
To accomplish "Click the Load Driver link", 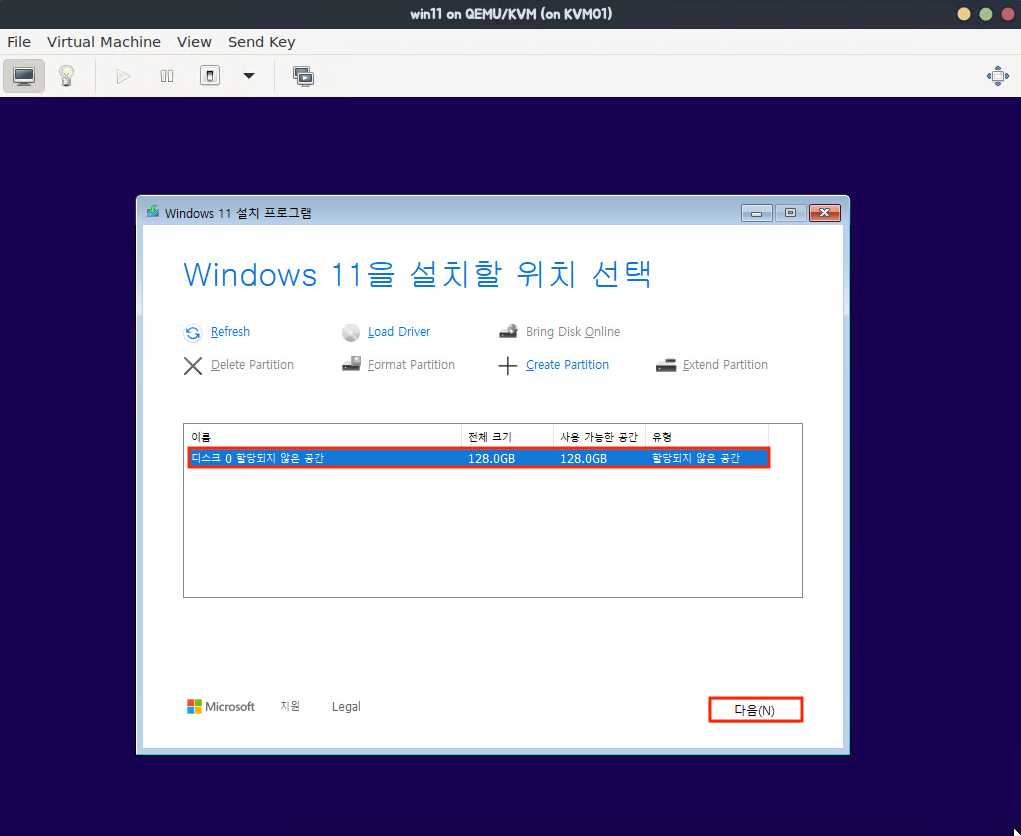I will pos(399,331).
